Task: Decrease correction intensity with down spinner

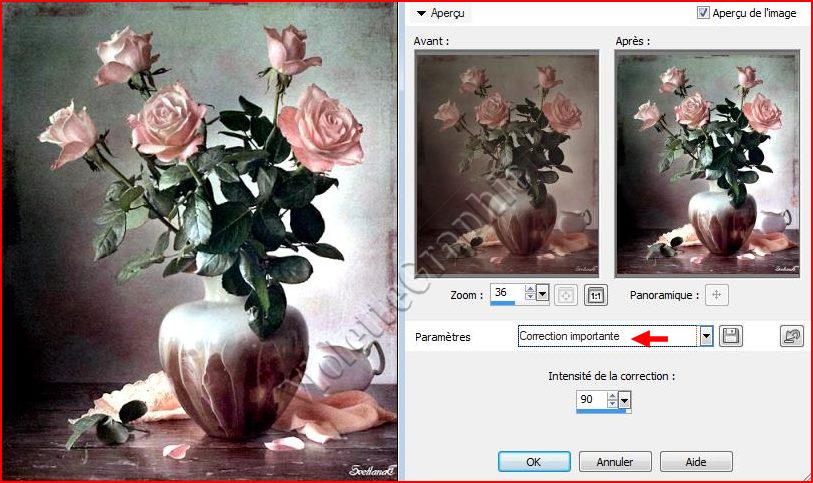Action: pos(612,404)
